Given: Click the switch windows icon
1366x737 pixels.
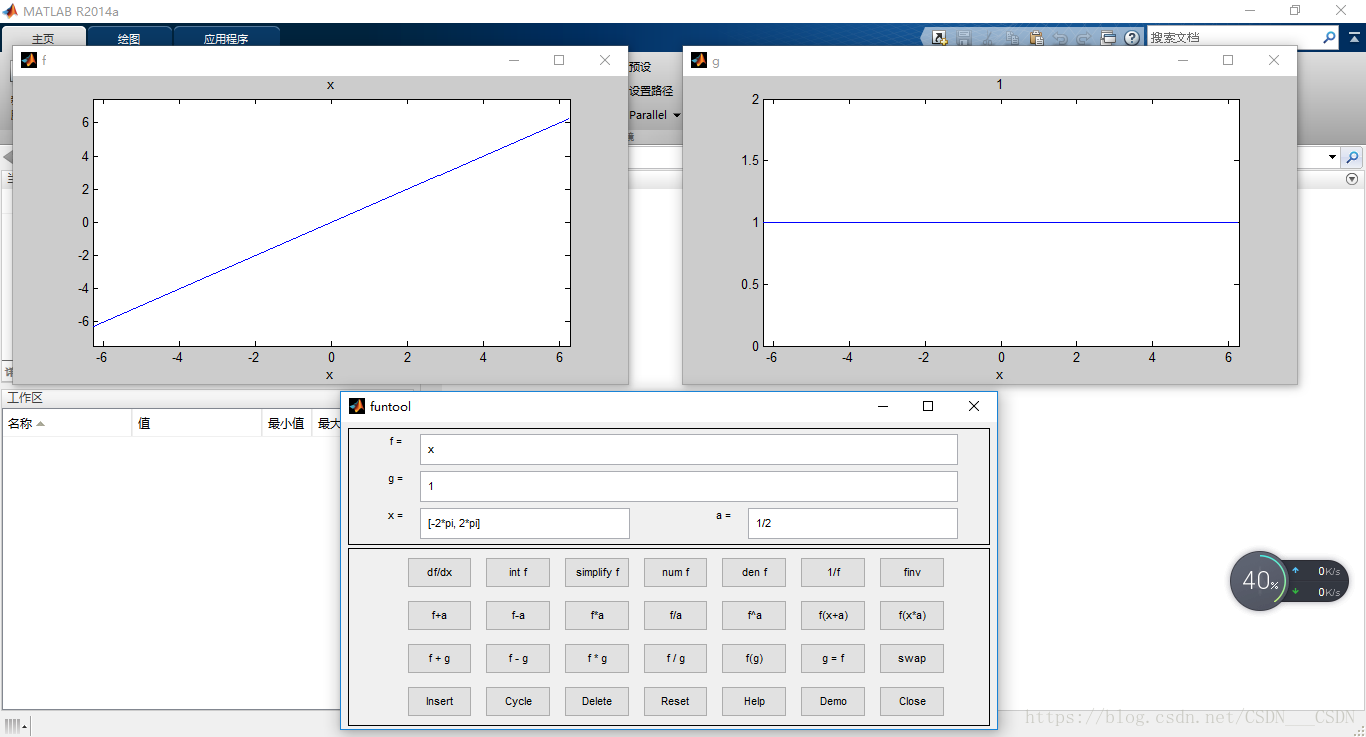Looking at the screenshot, I should (1108, 38).
